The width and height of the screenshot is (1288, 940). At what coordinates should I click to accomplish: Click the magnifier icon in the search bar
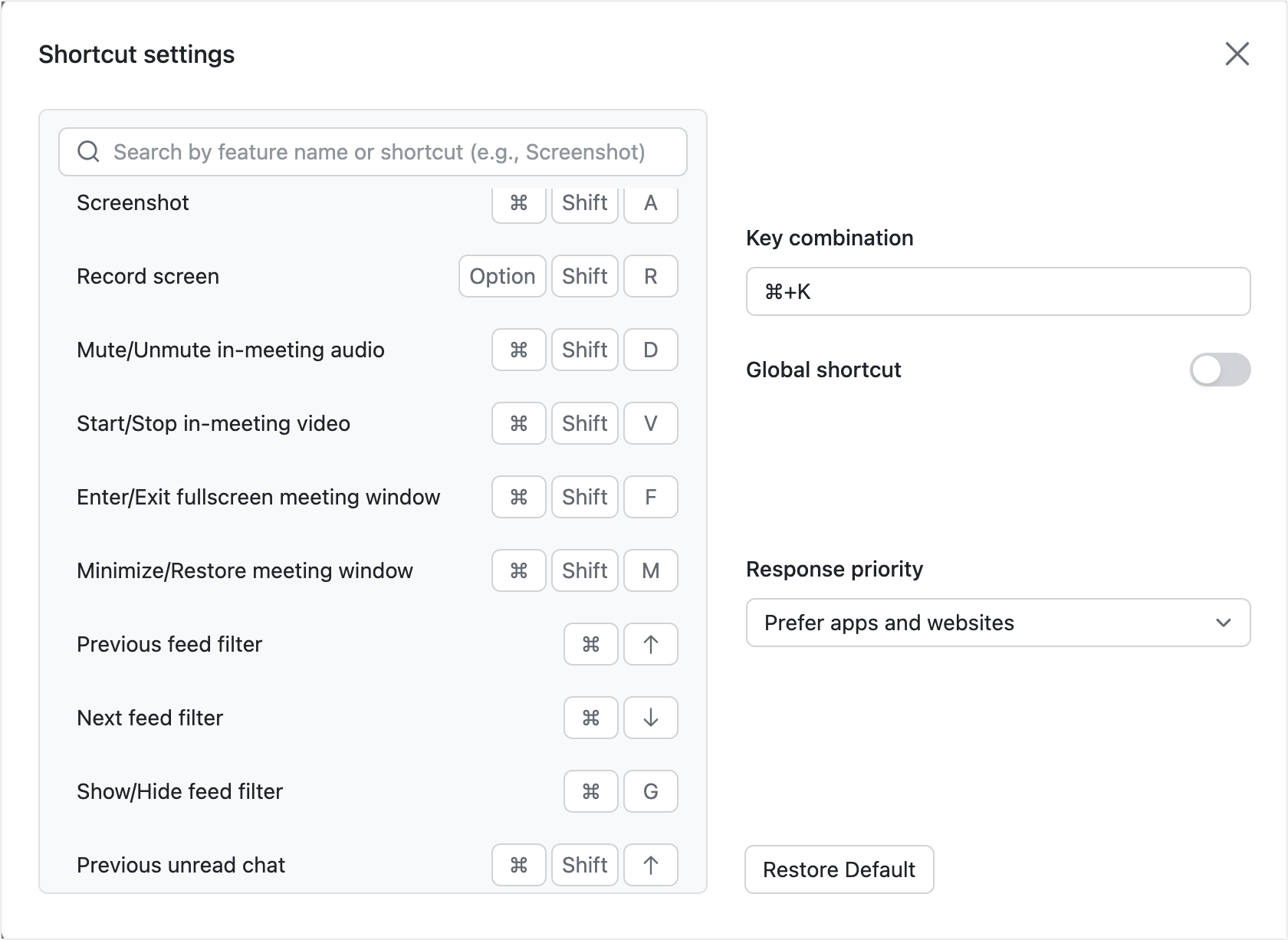[x=88, y=152]
